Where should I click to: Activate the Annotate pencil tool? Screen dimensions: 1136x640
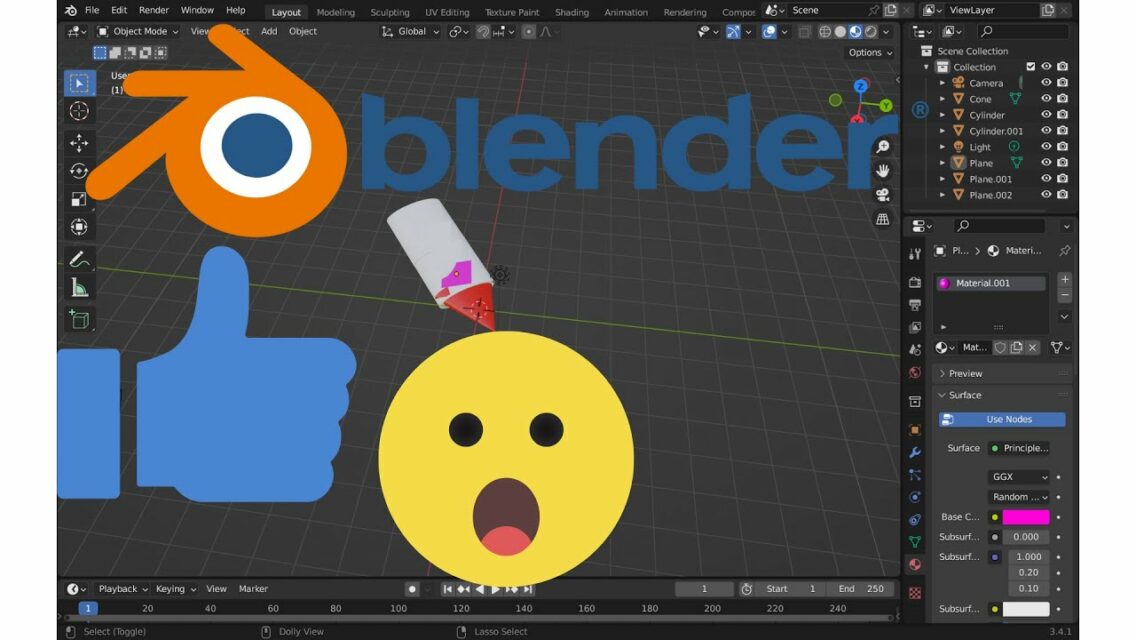coord(79,259)
